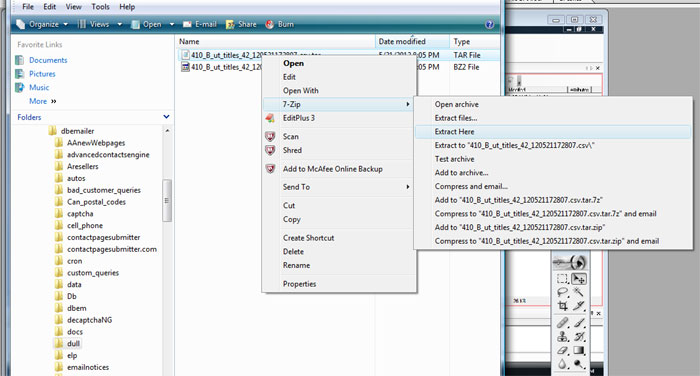Open the Pictures favorite link
This screenshot has width=700, height=376.
point(35,74)
